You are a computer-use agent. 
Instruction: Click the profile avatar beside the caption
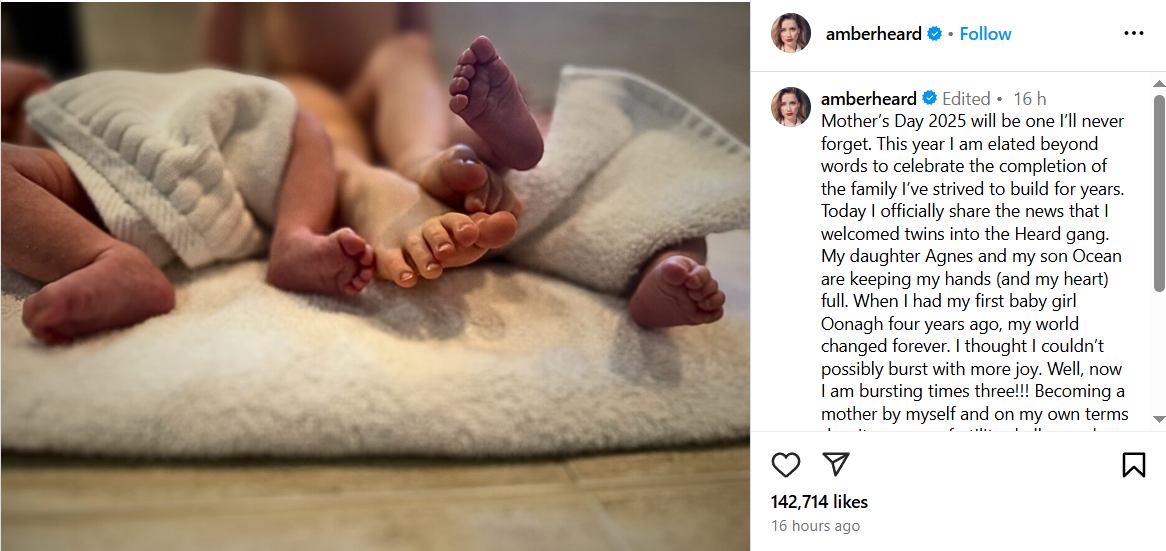pyautogui.click(x=790, y=106)
